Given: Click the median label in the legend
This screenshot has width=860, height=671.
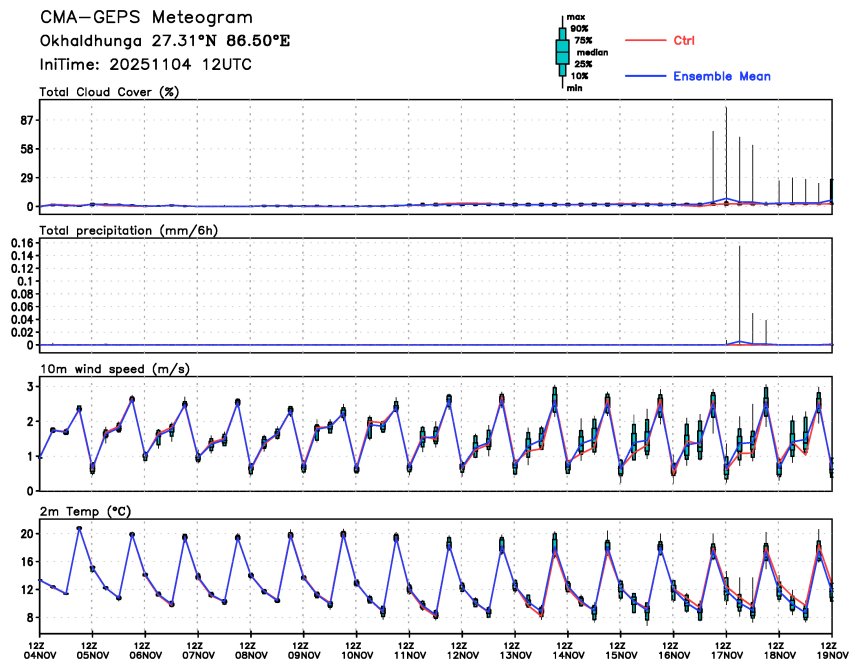Looking at the screenshot, I should click(x=592, y=53).
